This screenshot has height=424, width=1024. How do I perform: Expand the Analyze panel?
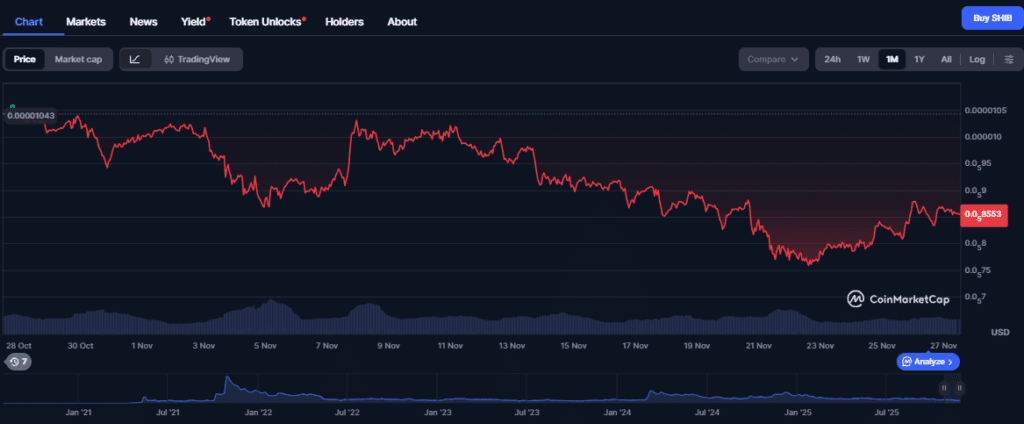coord(929,362)
